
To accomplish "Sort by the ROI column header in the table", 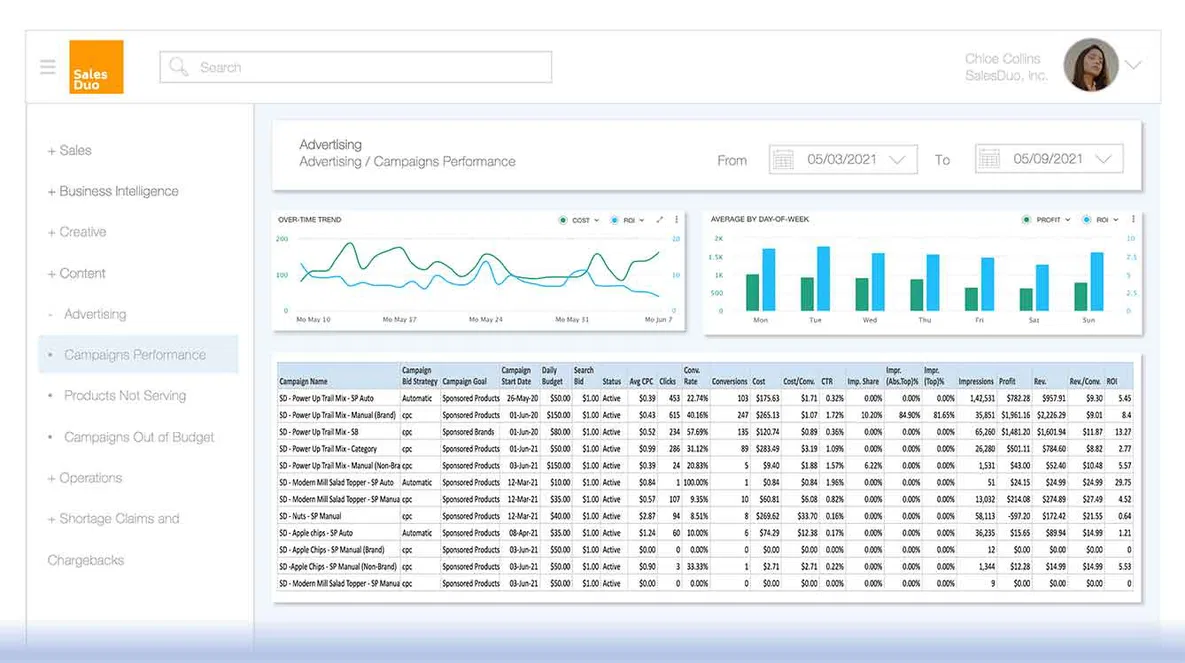I will click(x=1112, y=382).
